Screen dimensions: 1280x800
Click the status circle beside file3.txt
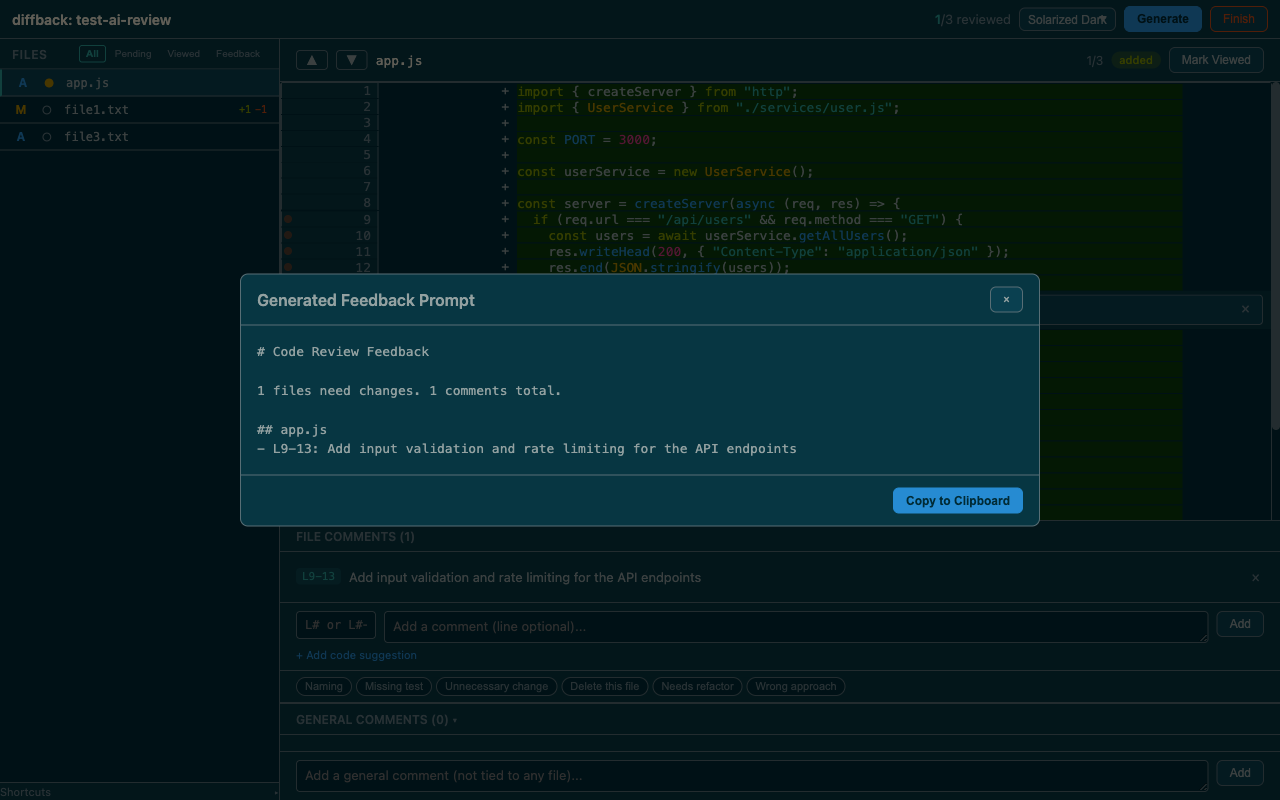(45, 136)
